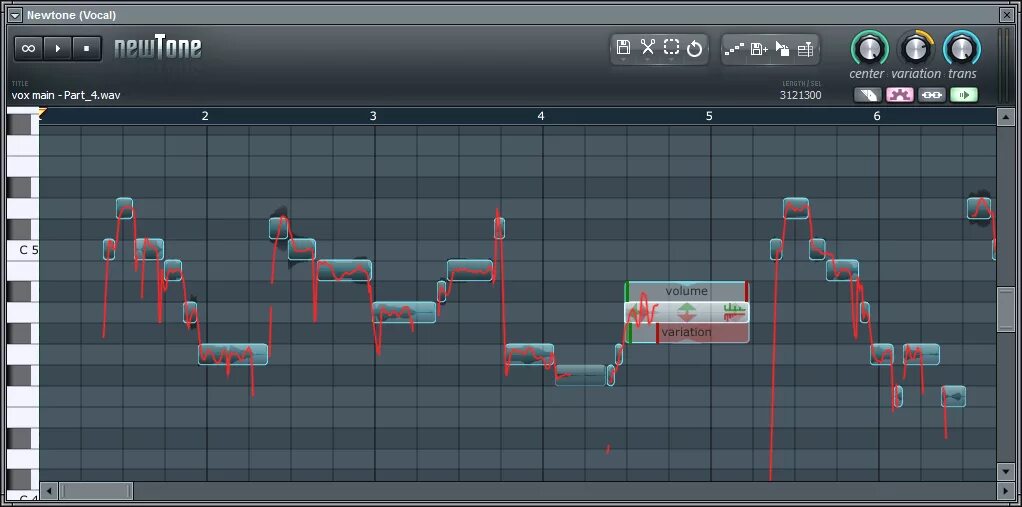
Task: Click the vertical scrollbar thumb
Action: pos(1006,310)
